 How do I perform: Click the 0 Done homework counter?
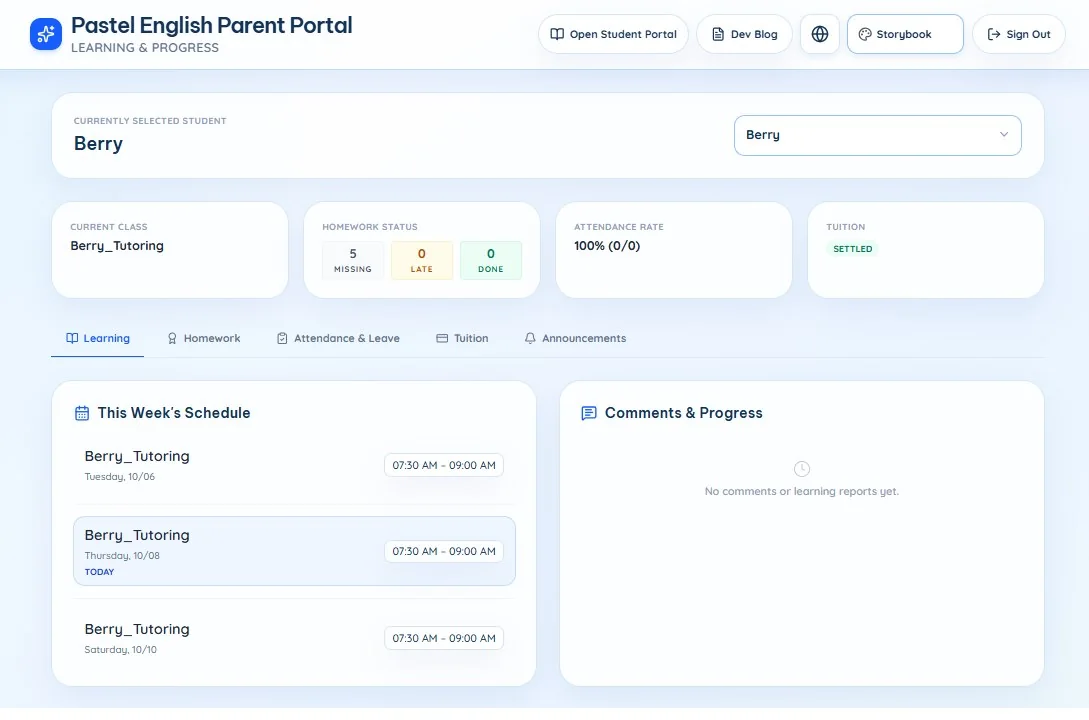490,260
